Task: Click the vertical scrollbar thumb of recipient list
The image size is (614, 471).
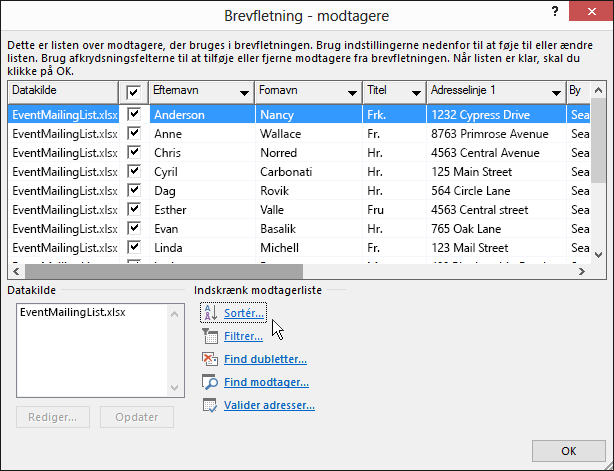Action: pyautogui.click(x=598, y=141)
